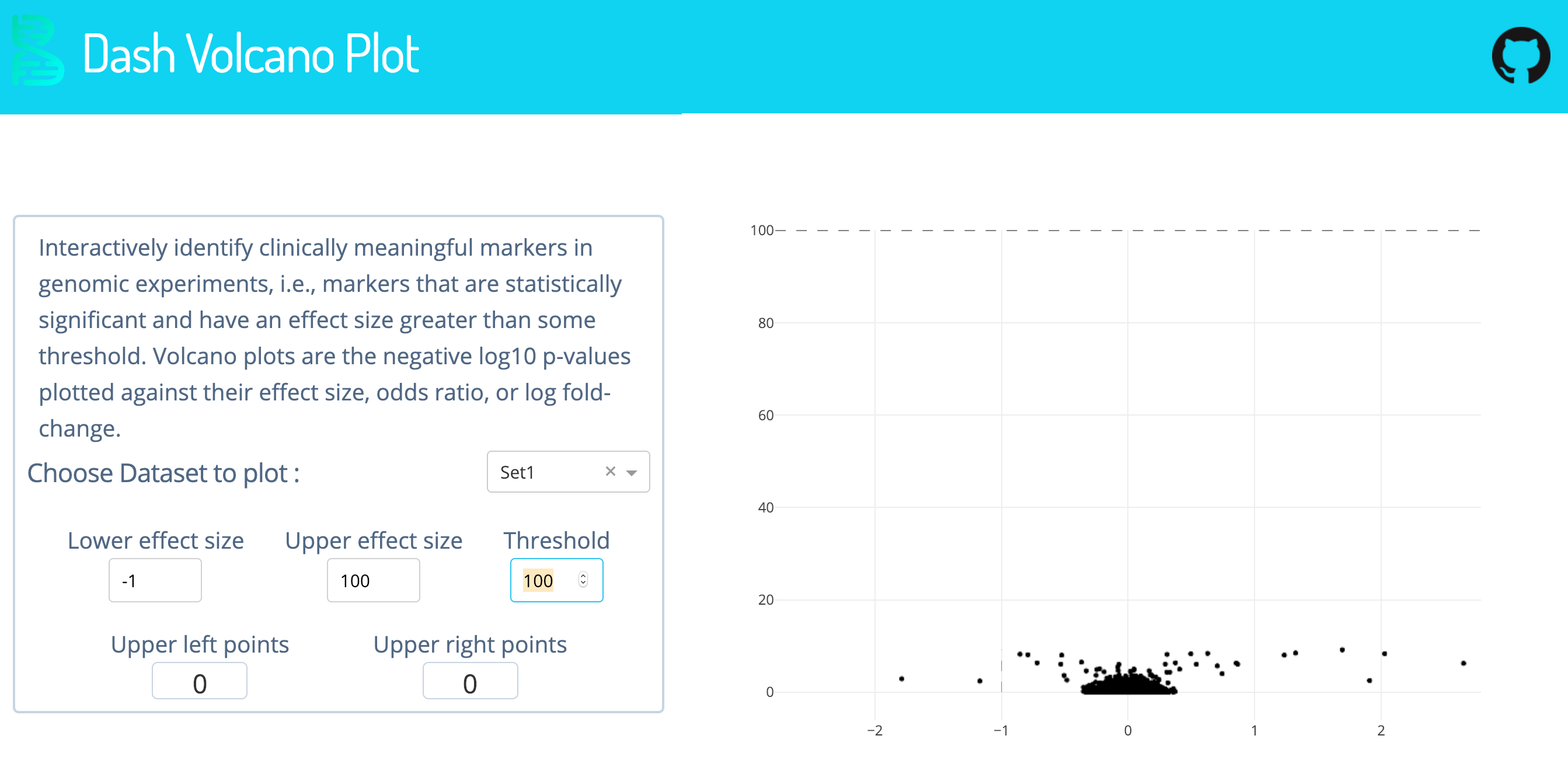Click the dropdown caret beside Set1
This screenshot has height=760, width=1568.
pos(630,473)
